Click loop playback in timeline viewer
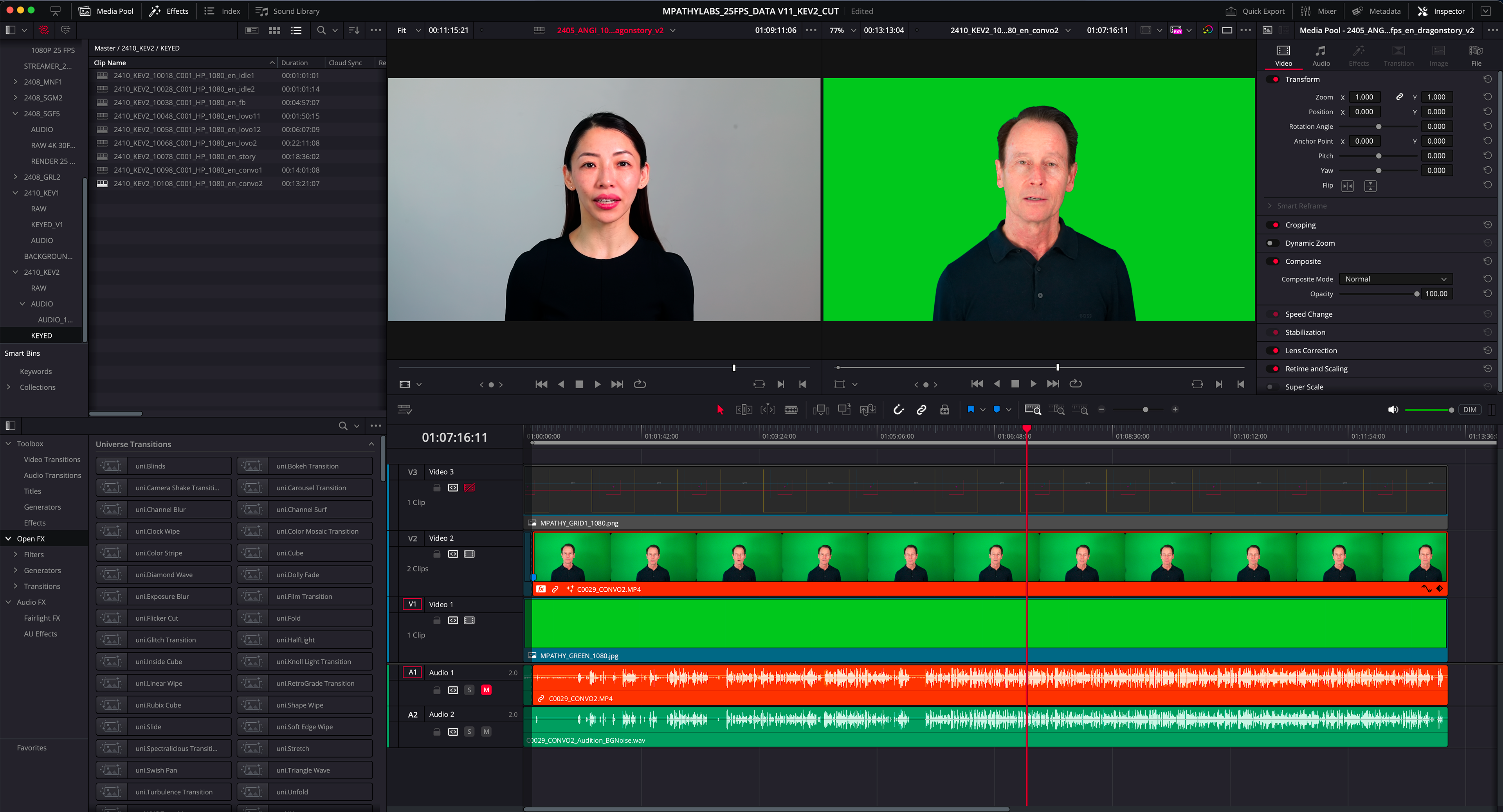The height and width of the screenshot is (812, 1503). (x=1075, y=384)
